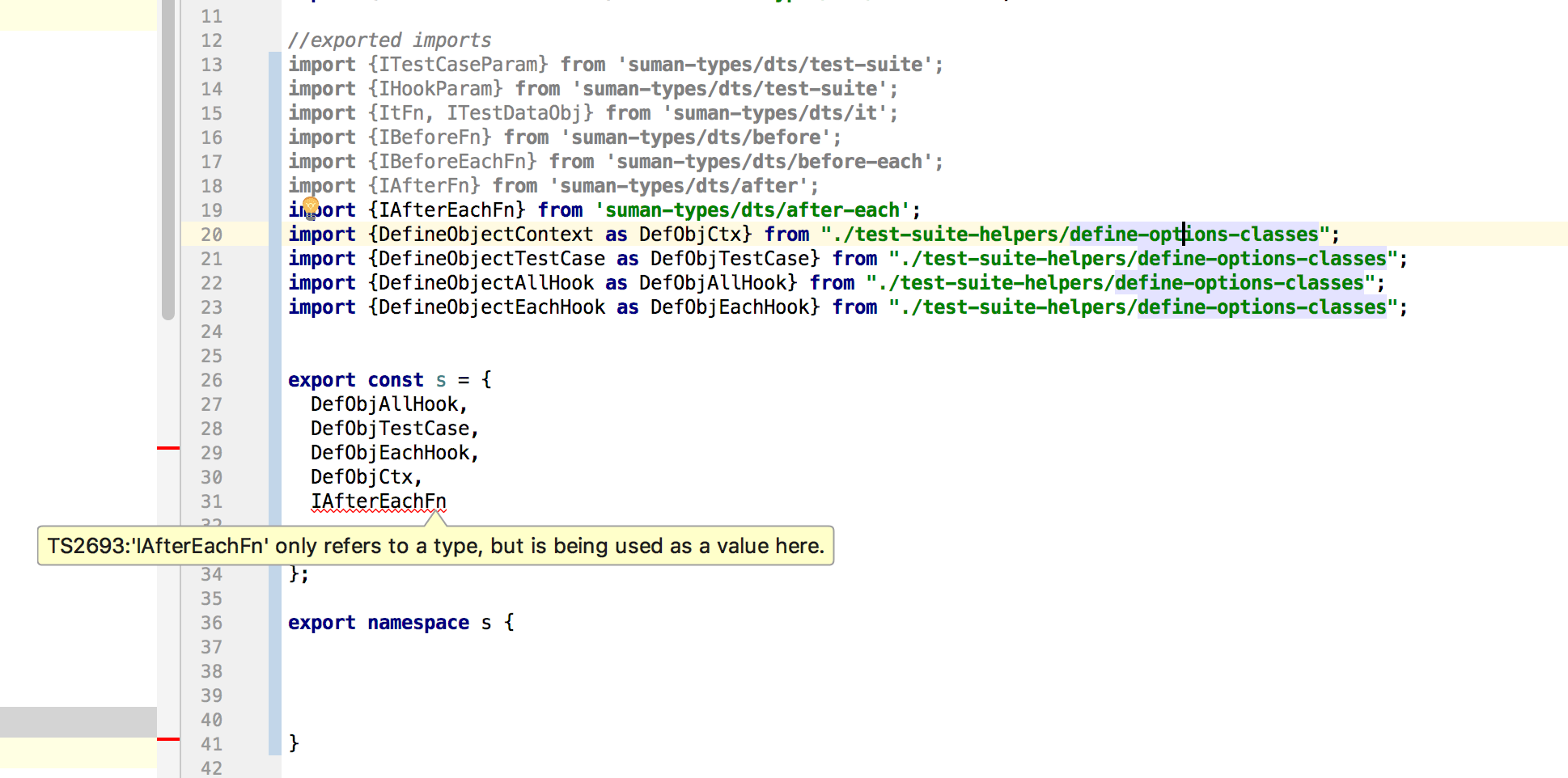Image resolution: width=1568 pixels, height=778 pixels.
Task: Click the '//exported imports' comment
Action: [x=389, y=40]
